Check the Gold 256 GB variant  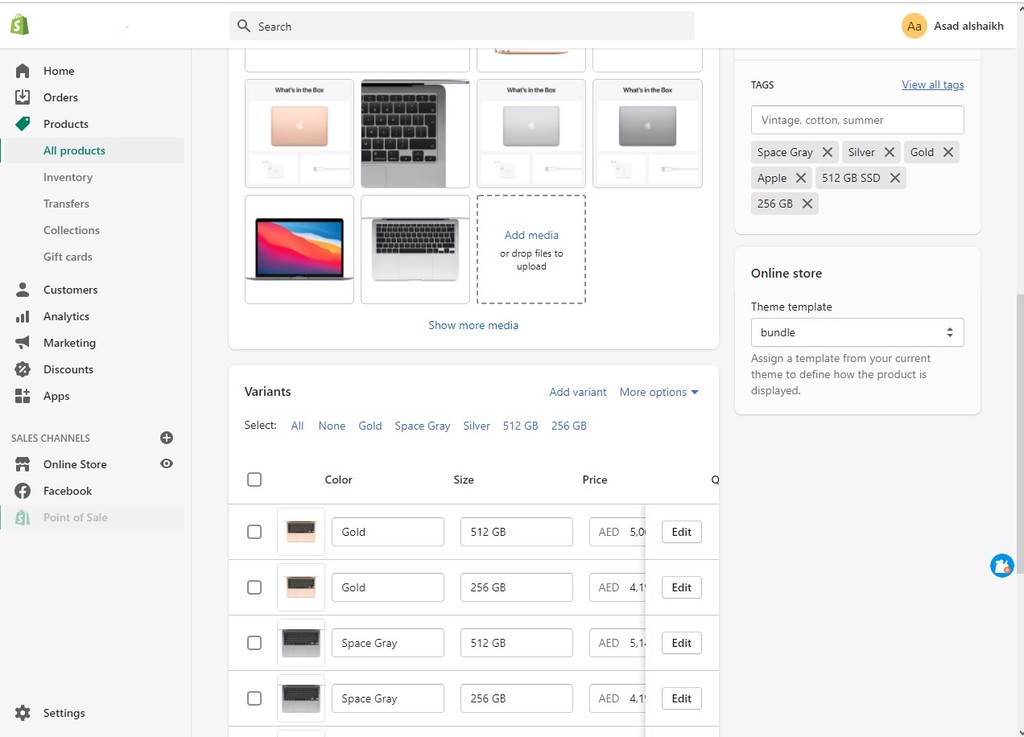coord(255,588)
